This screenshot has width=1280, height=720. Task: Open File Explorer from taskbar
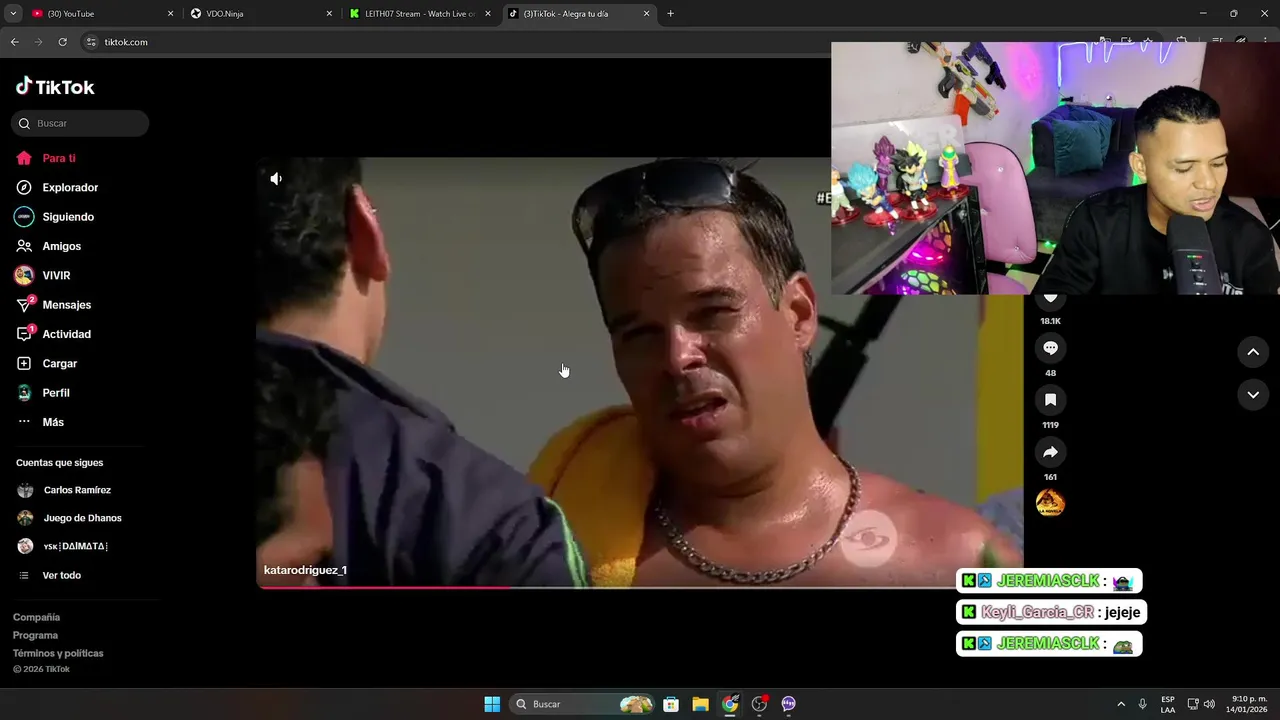coord(700,704)
